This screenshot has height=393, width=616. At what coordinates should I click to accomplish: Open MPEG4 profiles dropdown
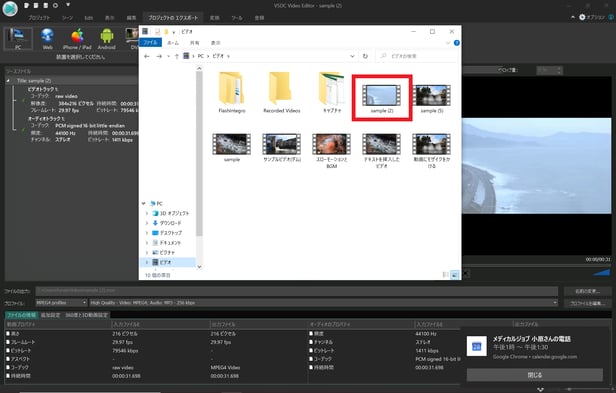pyautogui.click(x=61, y=303)
